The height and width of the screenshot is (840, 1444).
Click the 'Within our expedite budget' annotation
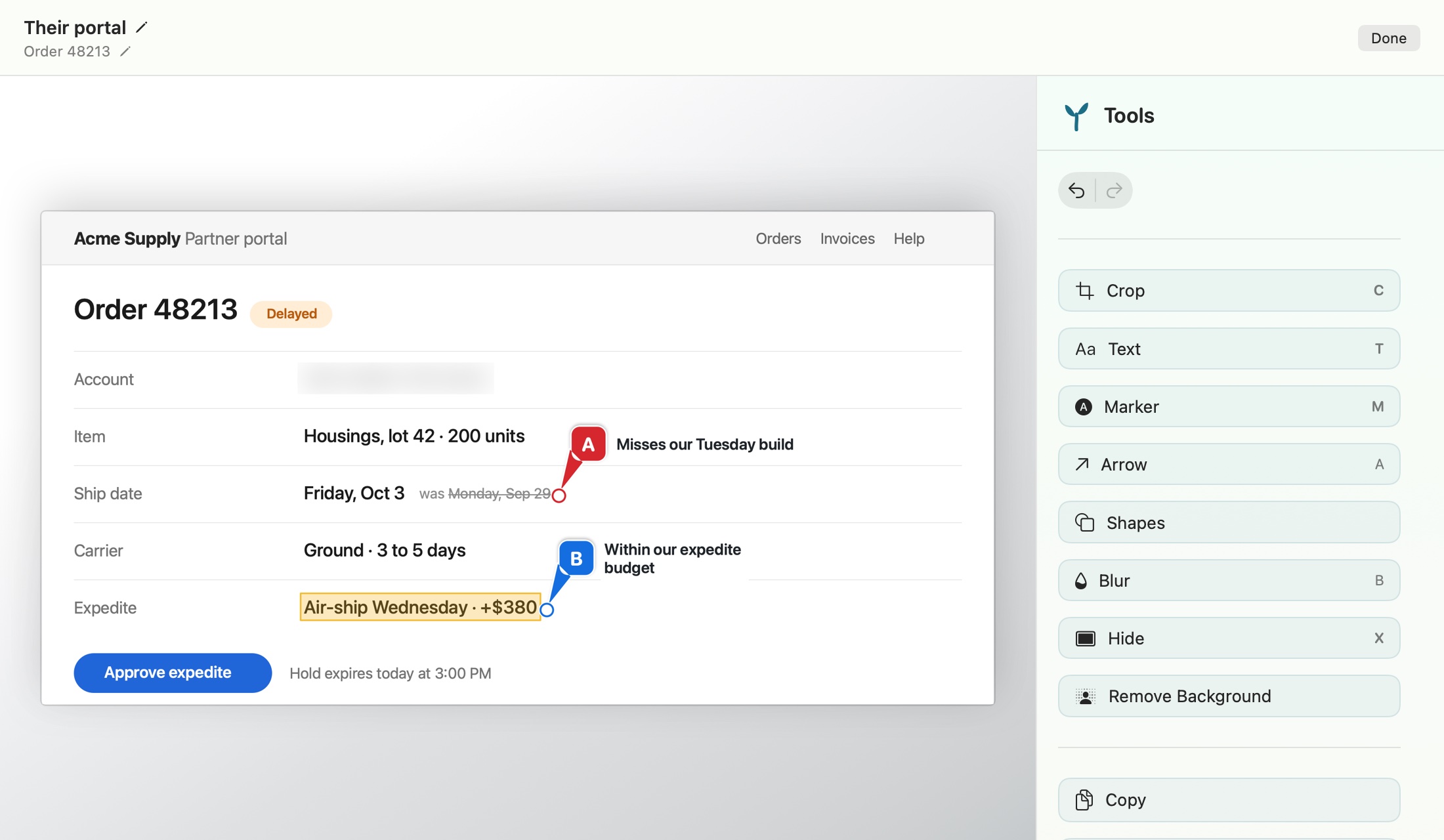click(x=673, y=558)
